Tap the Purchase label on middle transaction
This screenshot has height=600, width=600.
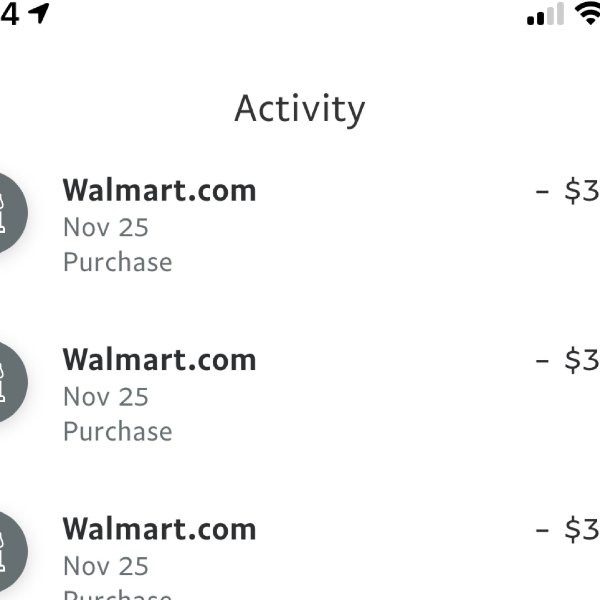pos(118,432)
